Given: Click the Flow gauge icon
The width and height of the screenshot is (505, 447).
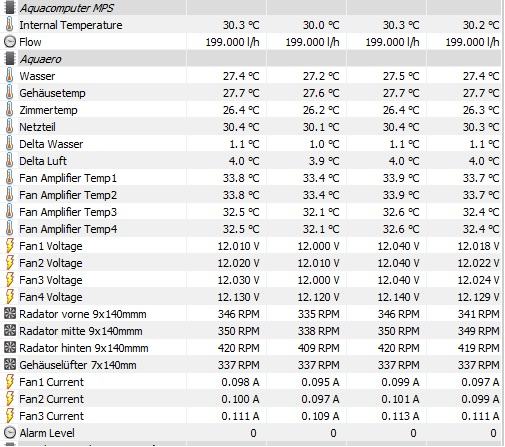Looking at the screenshot, I should tap(10, 42).
